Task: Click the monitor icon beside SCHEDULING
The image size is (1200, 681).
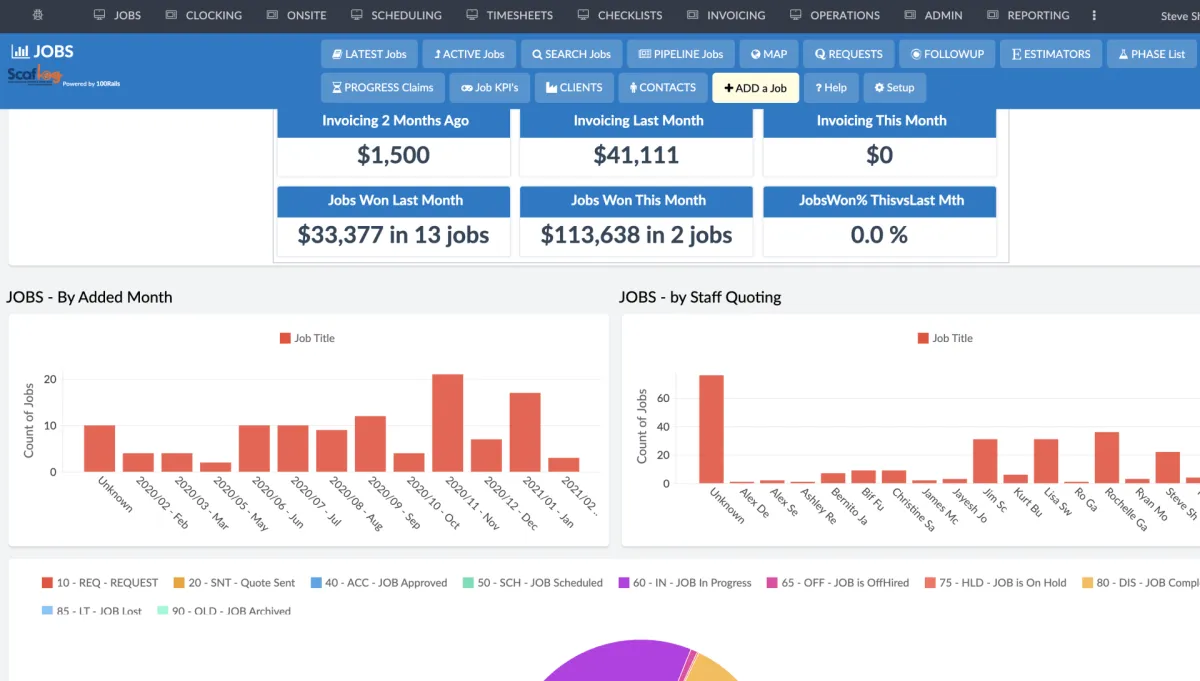Action: tap(356, 16)
